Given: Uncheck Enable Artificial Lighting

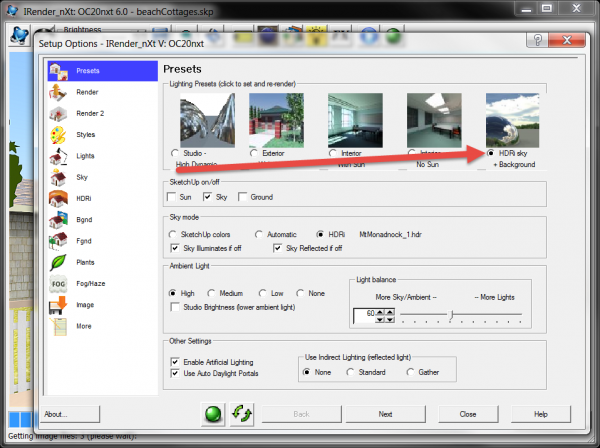Looking at the screenshot, I should pos(175,361).
